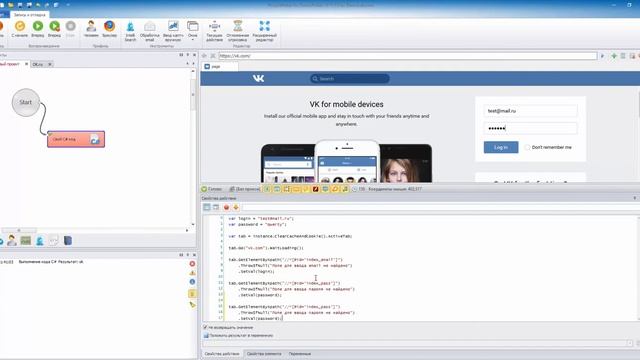Screen dimensions: 640x360
Task: Toggle the Don't remember me checkbox
Action: click(527, 147)
